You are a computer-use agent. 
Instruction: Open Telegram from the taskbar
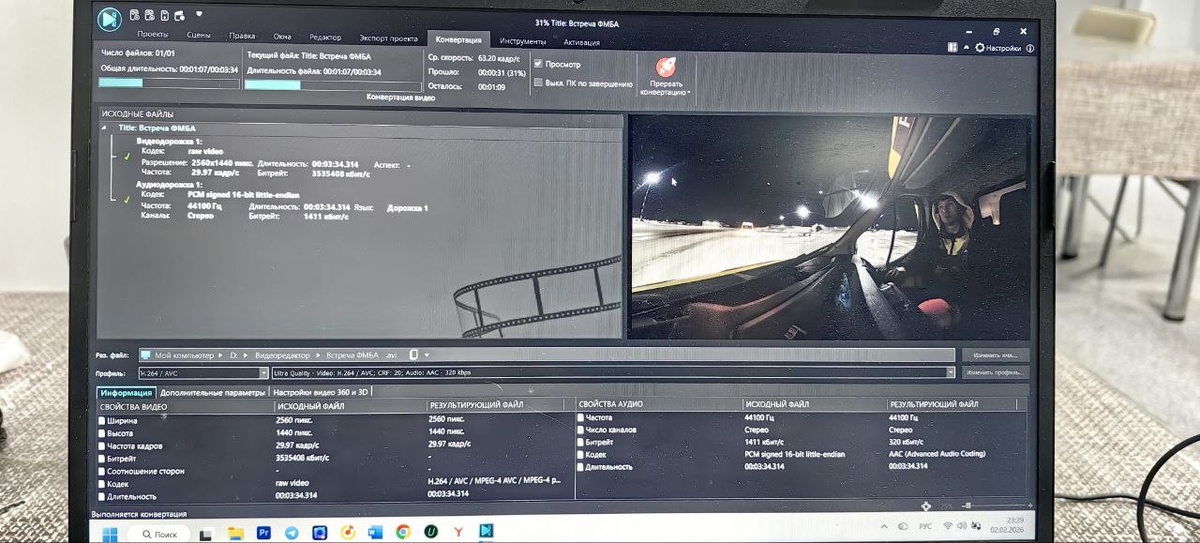(x=292, y=532)
